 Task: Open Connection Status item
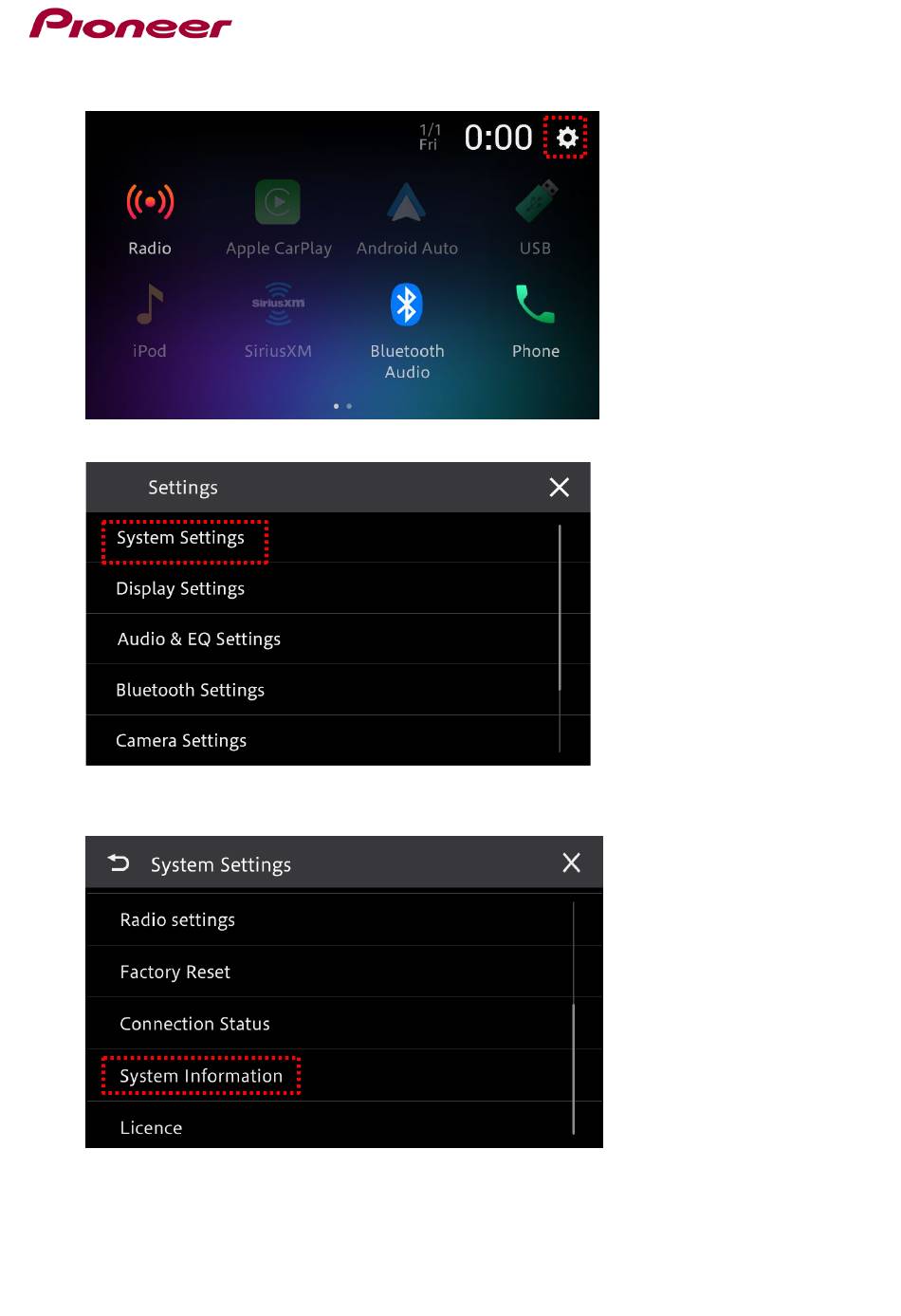[x=344, y=1024]
